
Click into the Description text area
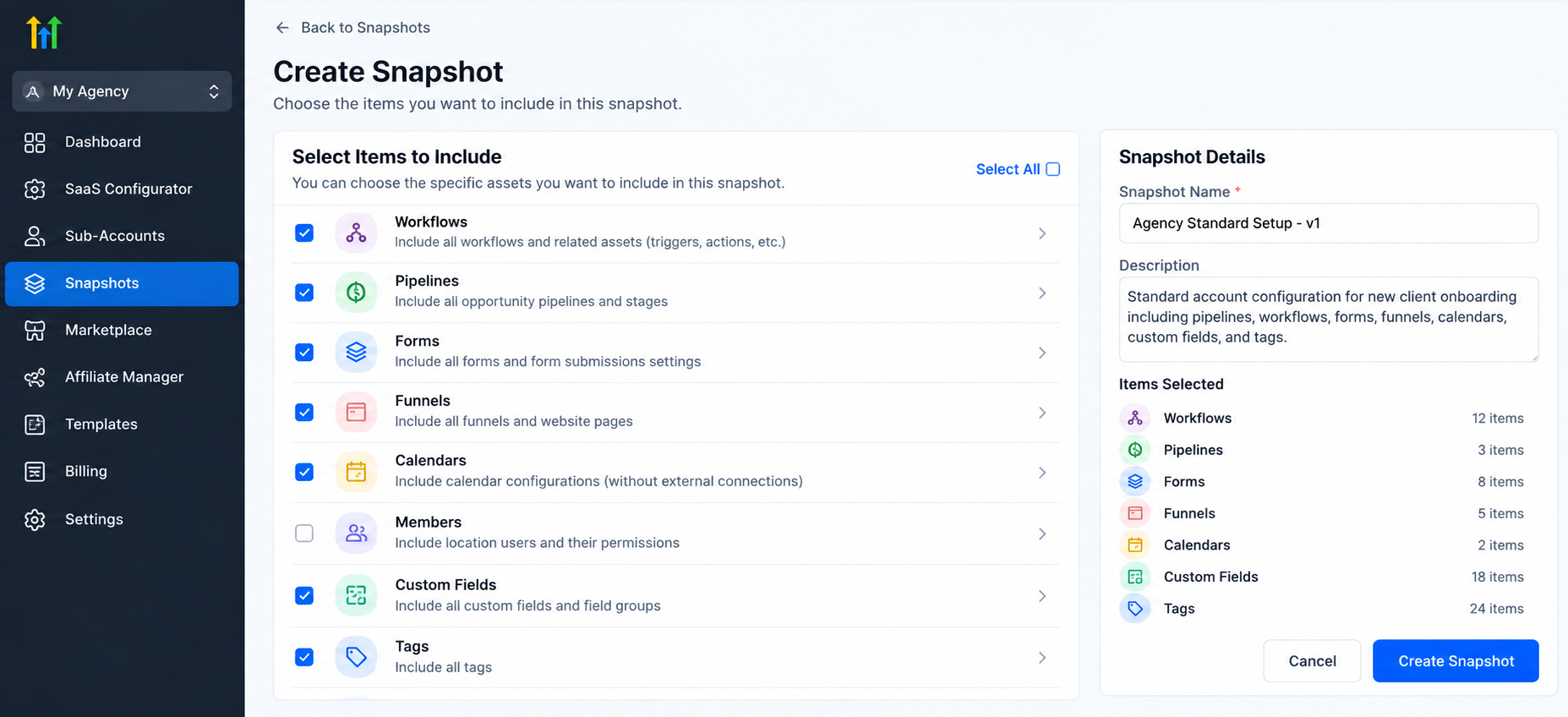1329,320
